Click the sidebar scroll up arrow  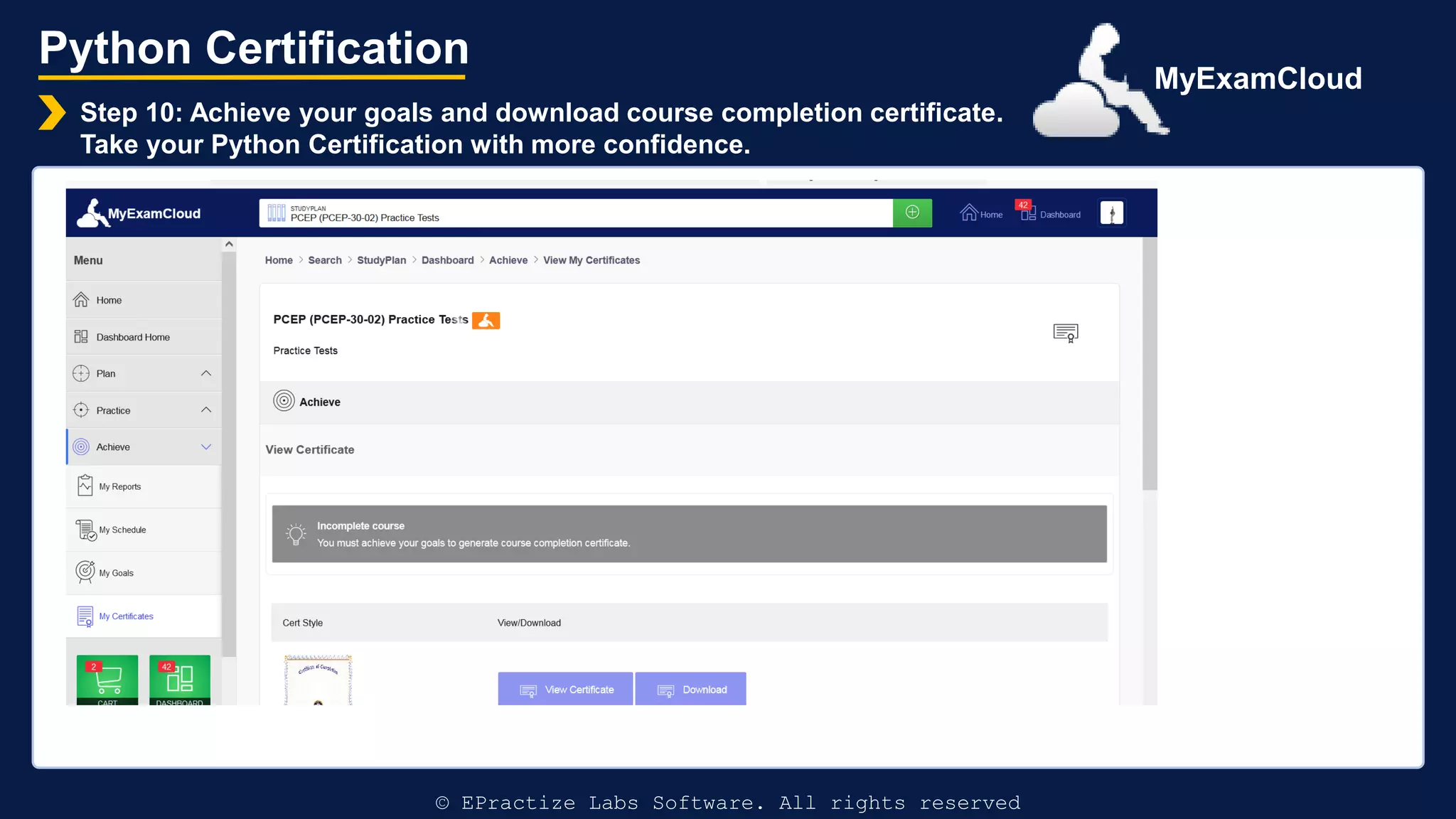(x=229, y=245)
